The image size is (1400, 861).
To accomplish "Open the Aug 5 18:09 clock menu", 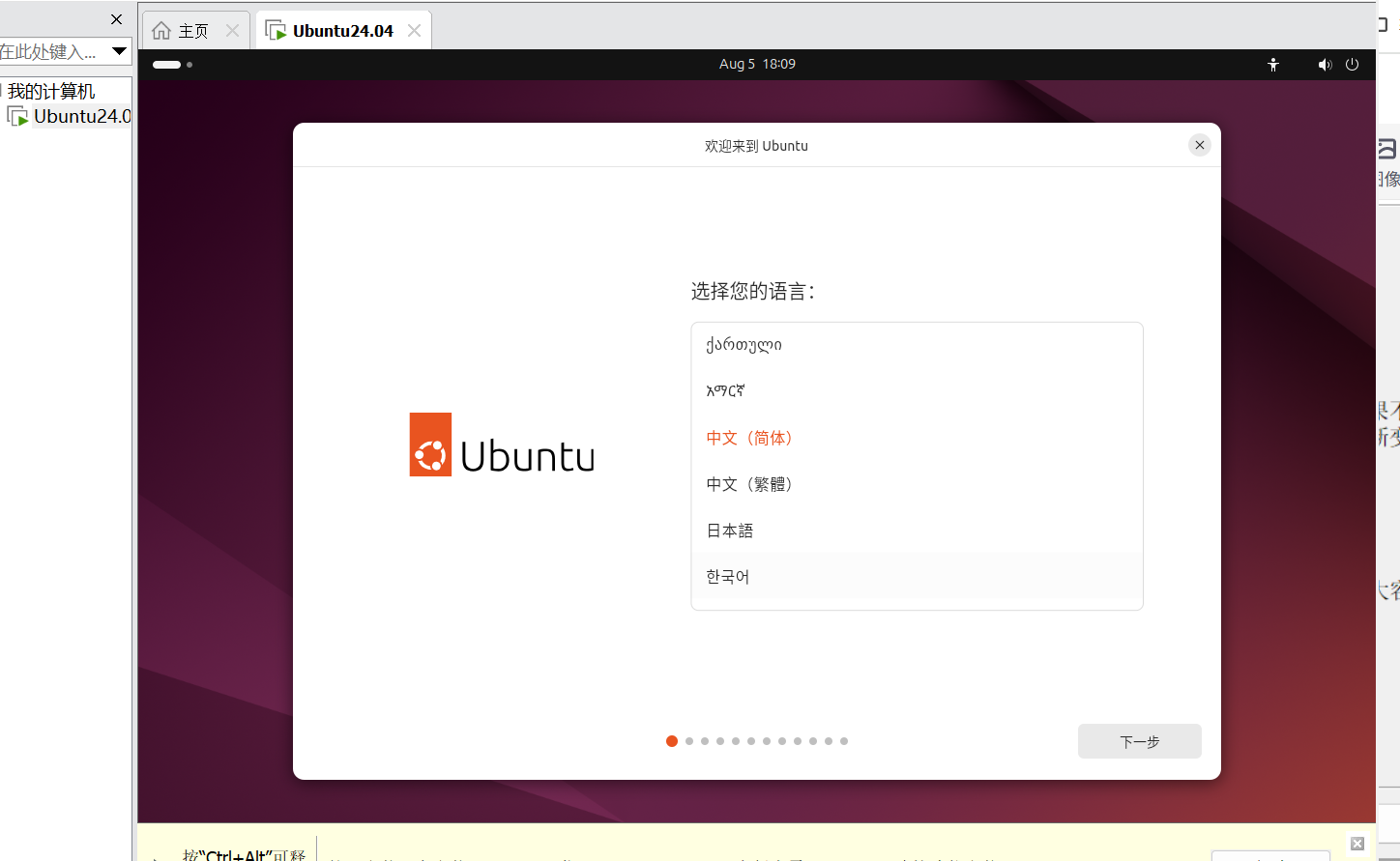I will click(757, 64).
